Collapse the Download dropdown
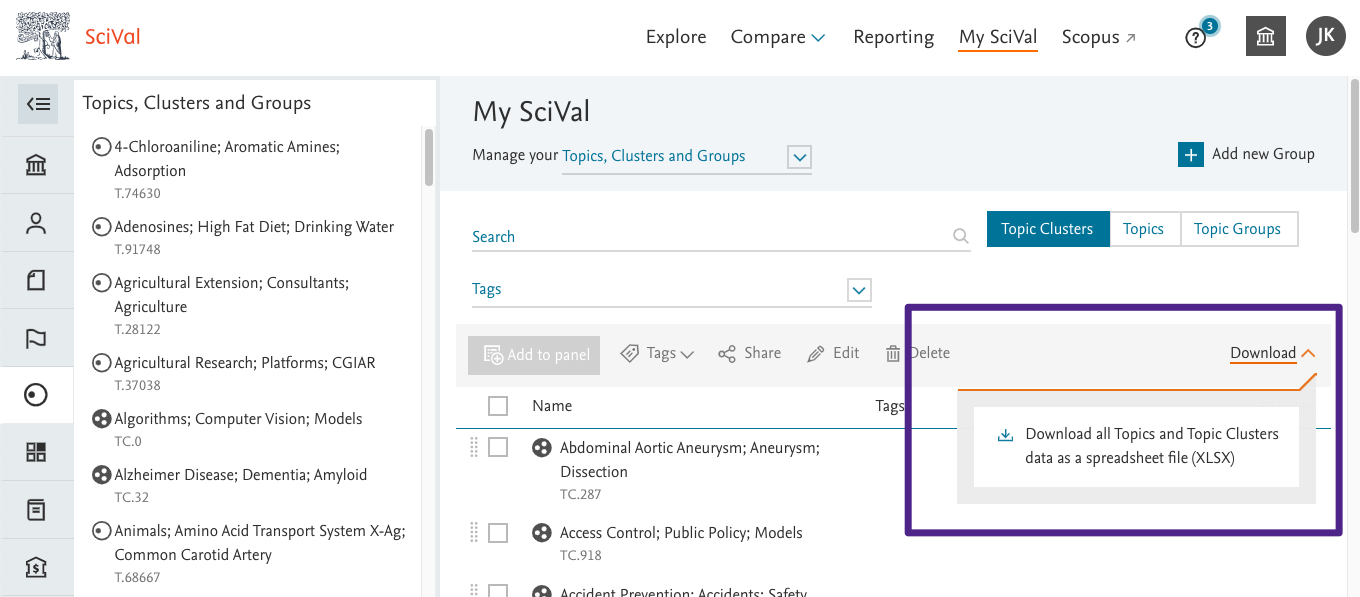 point(1272,353)
